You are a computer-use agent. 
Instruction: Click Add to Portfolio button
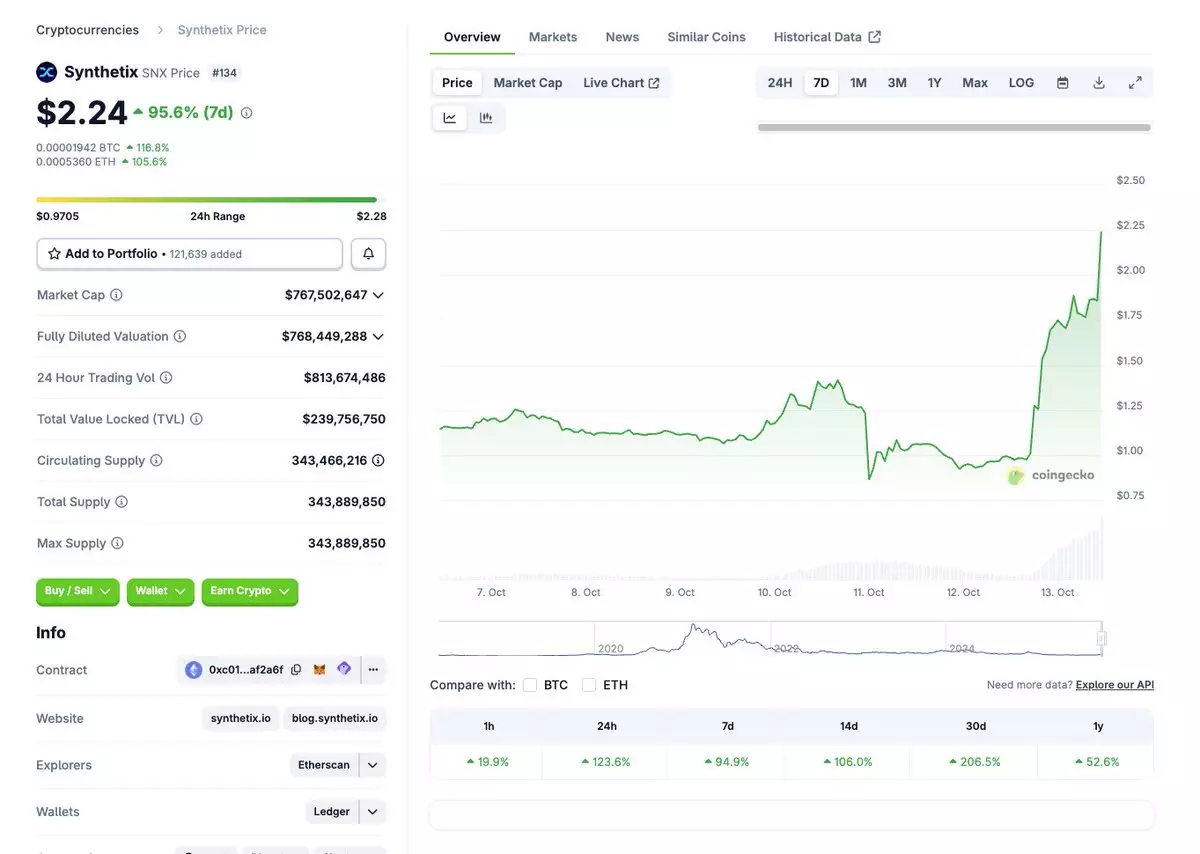pyautogui.click(x=189, y=254)
